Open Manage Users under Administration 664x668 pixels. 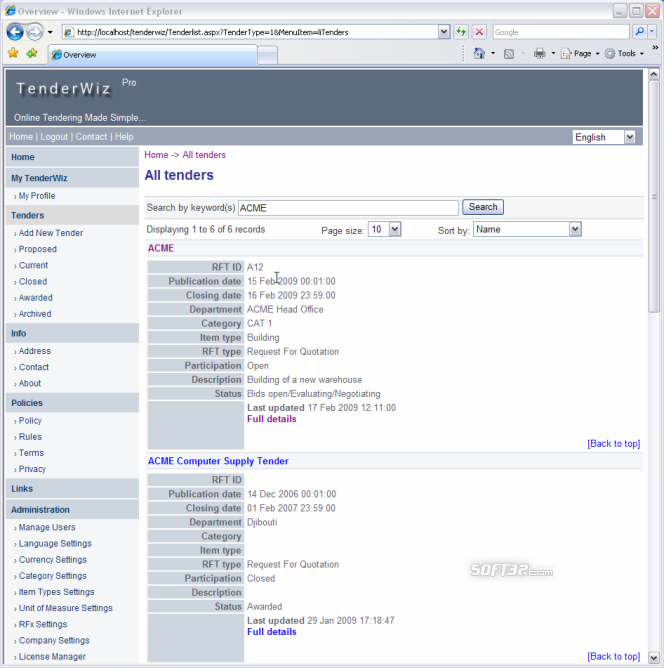click(x=47, y=527)
